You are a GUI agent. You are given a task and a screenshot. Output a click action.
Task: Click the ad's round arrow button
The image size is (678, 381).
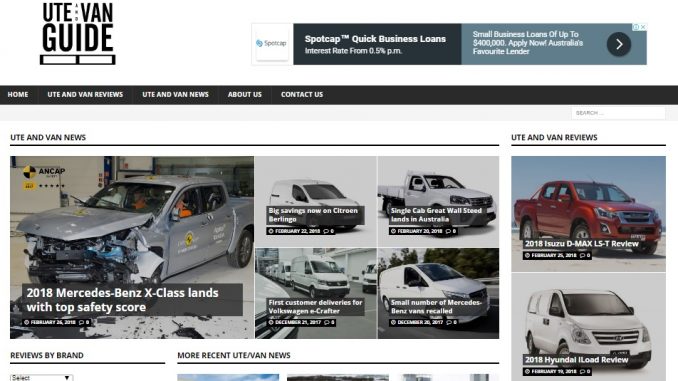click(618, 44)
